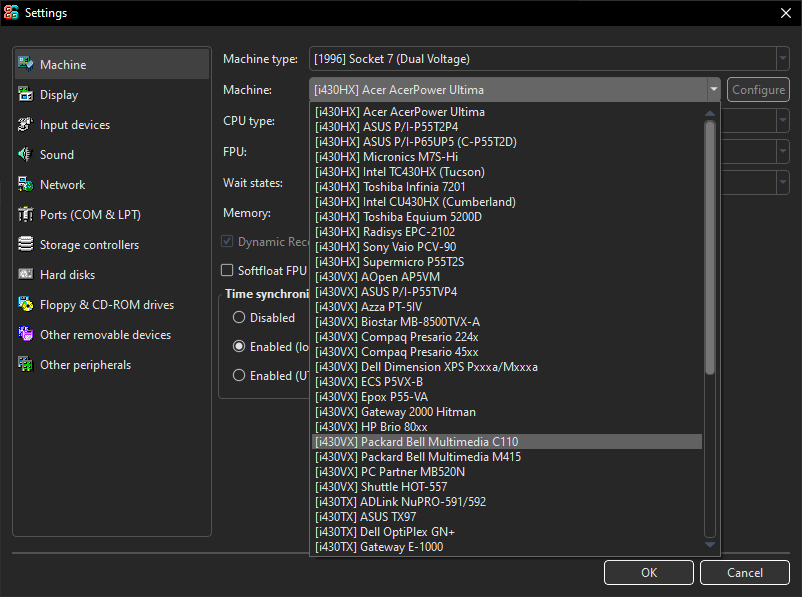
Task: Select [i430HX] Acer AcerPower Ultima in list
Action: (507, 112)
